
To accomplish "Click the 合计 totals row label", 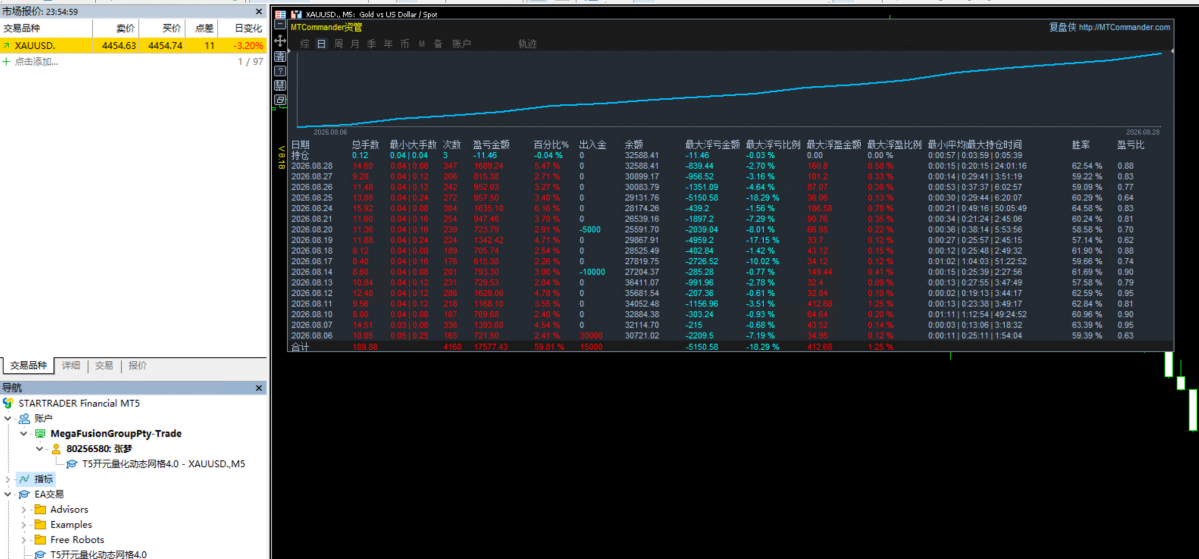I will (301, 346).
